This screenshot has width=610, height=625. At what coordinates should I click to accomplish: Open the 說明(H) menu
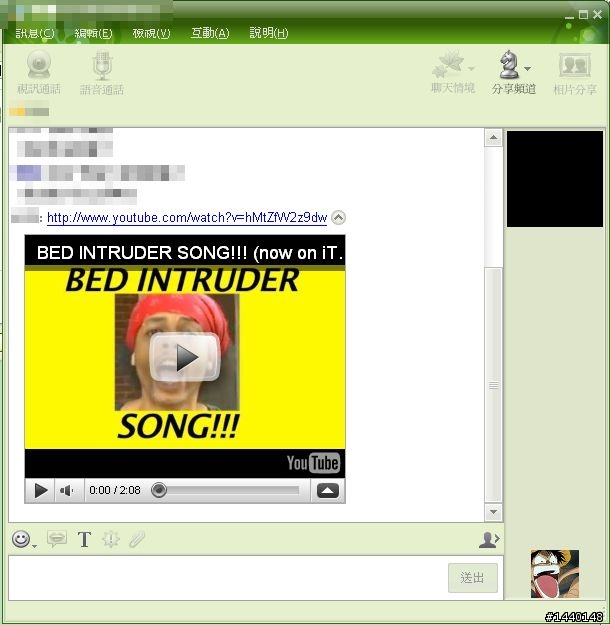[x=269, y=33]
